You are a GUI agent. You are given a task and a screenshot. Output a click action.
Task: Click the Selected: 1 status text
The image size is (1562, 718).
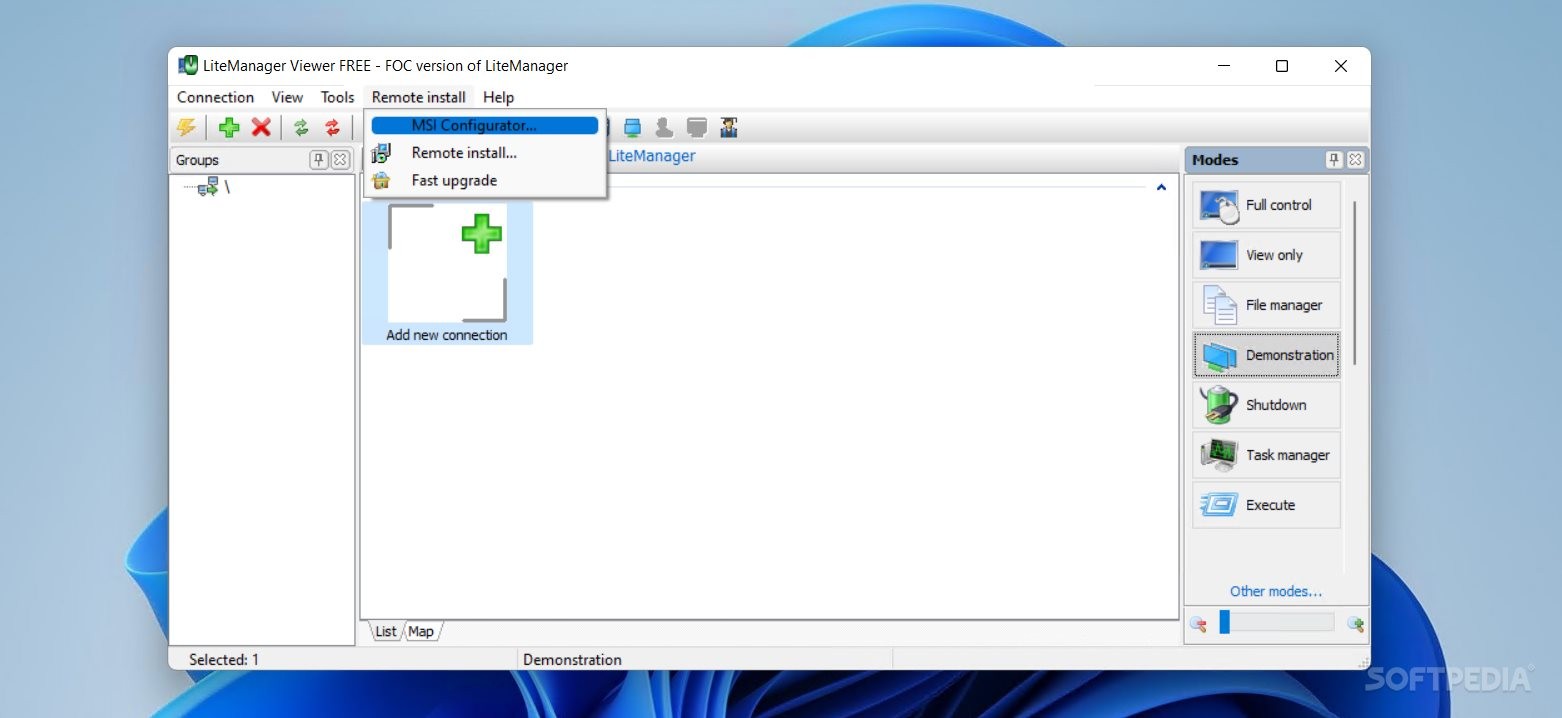click(224, 660)
